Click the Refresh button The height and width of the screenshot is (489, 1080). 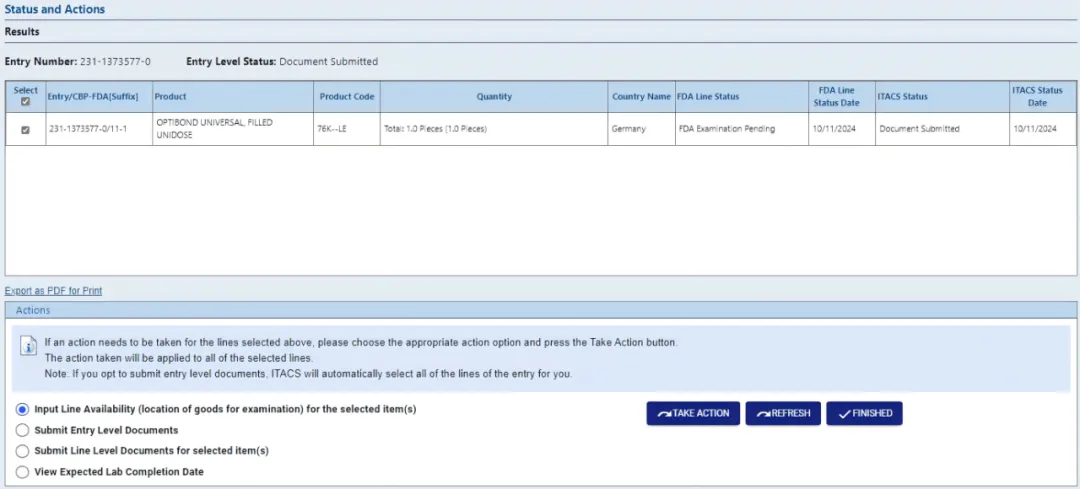tap(783, 413)
